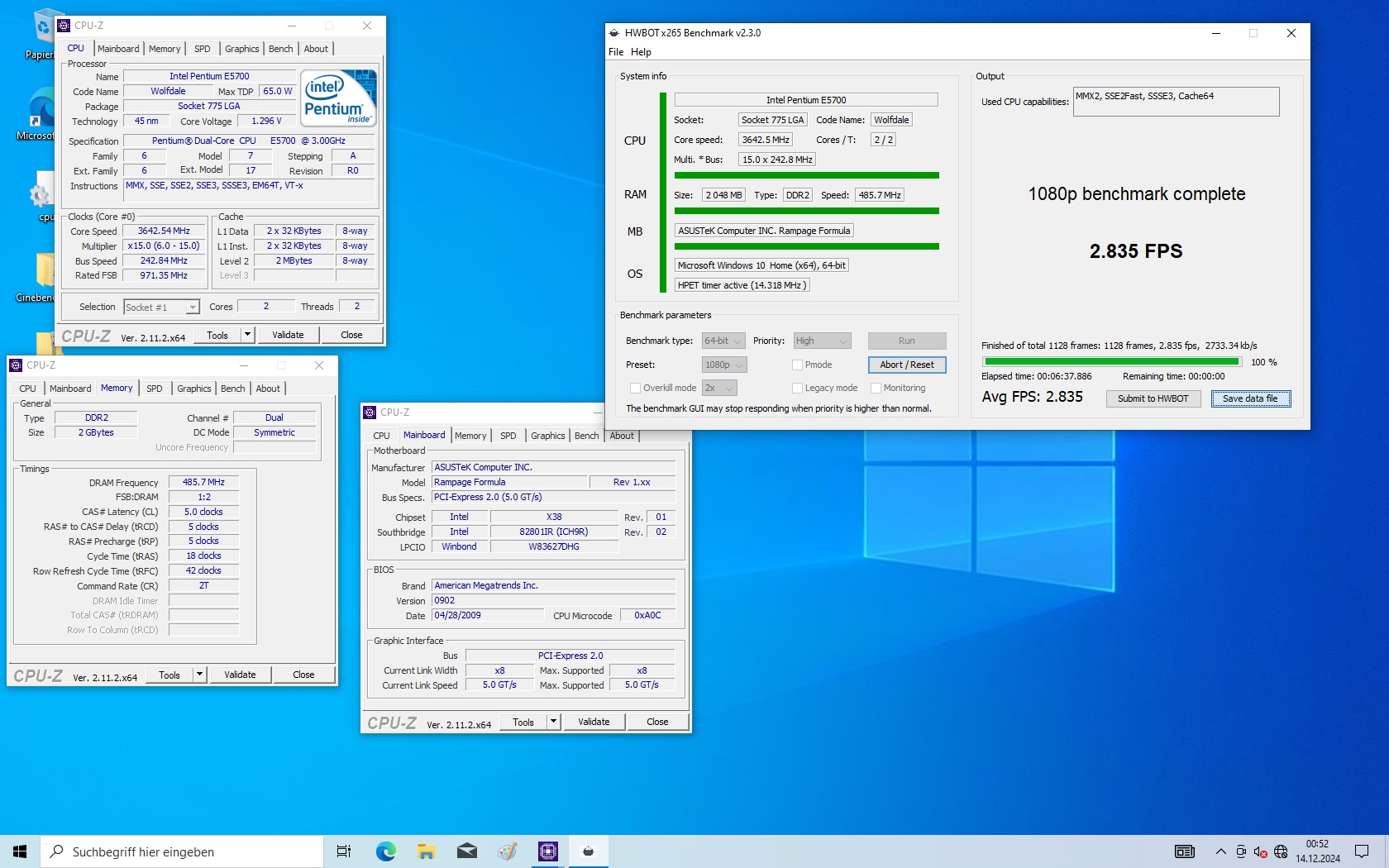Click the CPU-Z title icon of the Mainboard window
The image size is (1389, 868).
[370, 413]
